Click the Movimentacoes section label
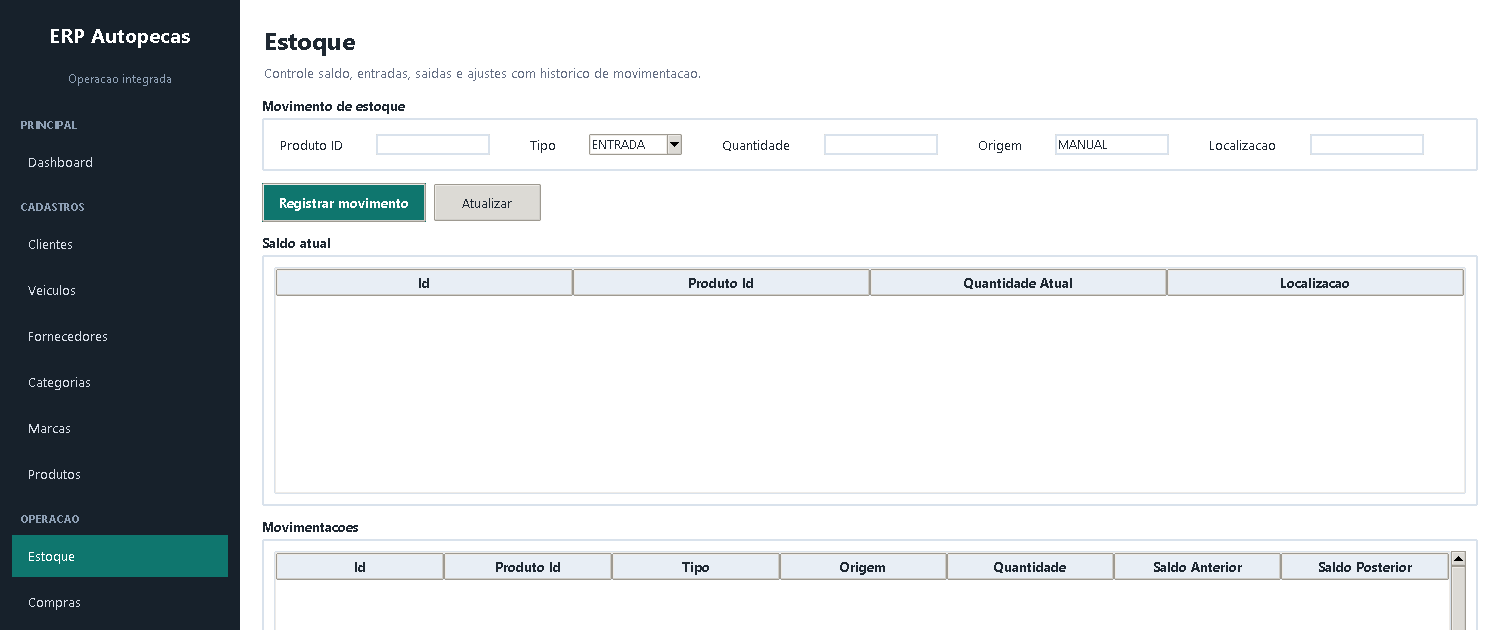This screenshot has width=1500, height=630. click(310, 527)
